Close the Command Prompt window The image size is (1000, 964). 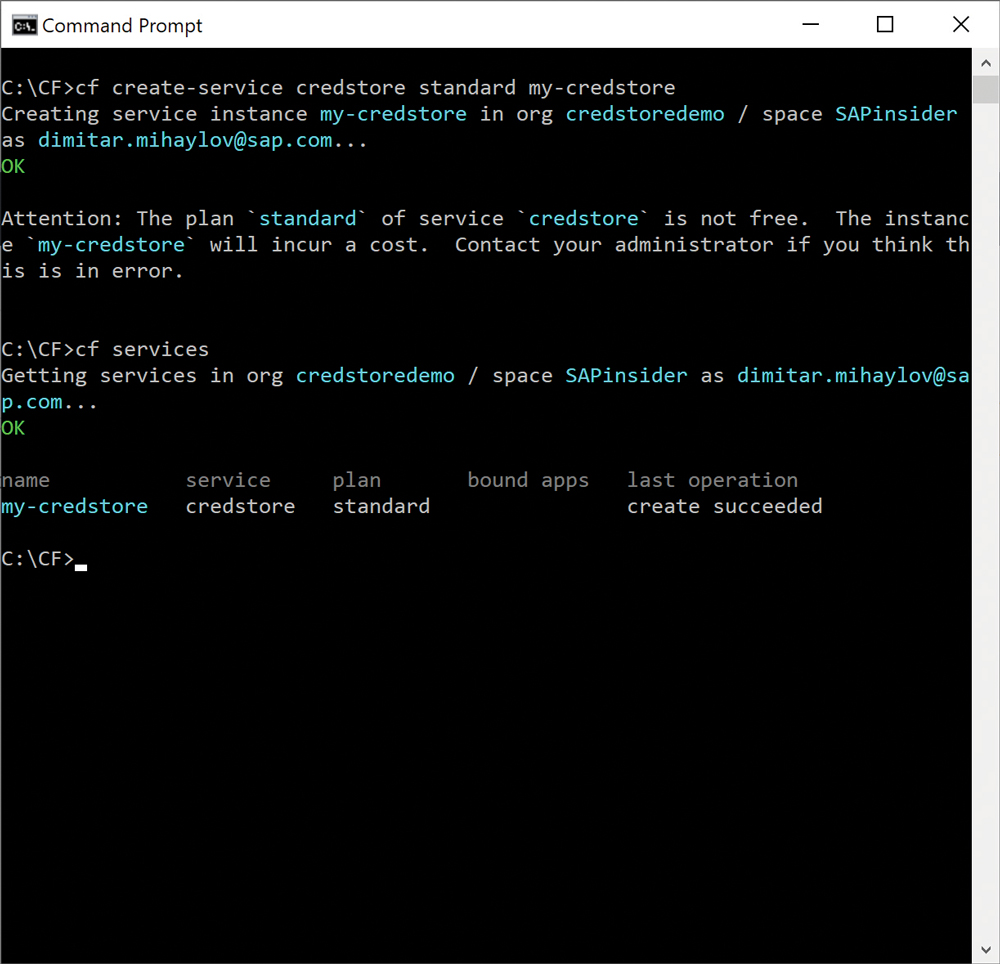(961, 25)
